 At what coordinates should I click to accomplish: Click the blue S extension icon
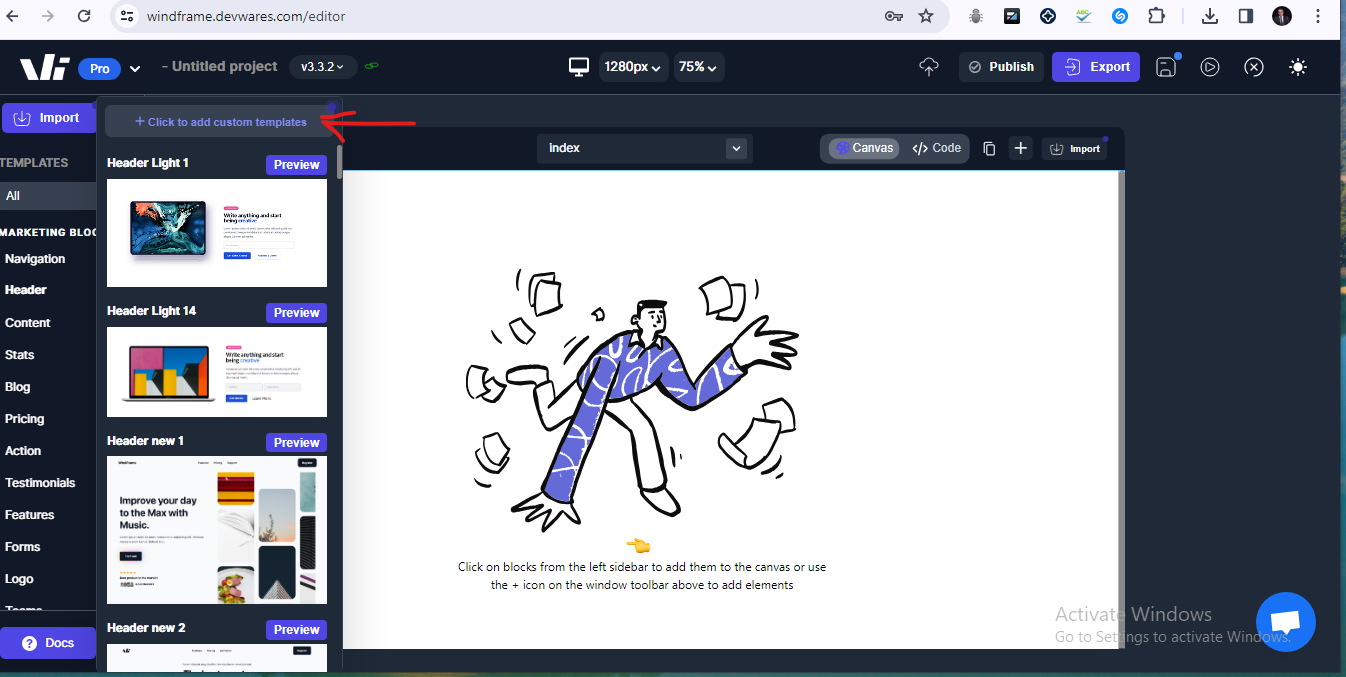click(x=1121, y=16)
